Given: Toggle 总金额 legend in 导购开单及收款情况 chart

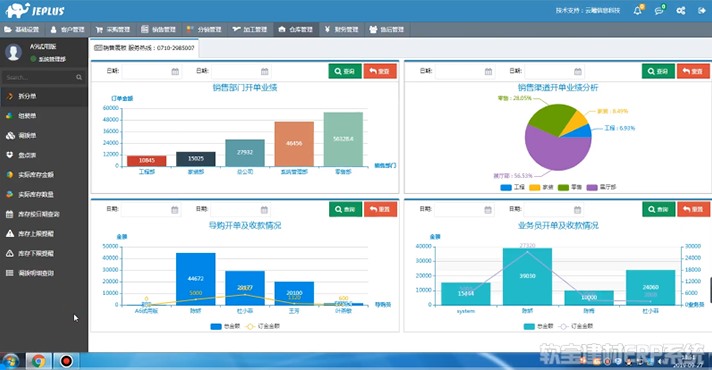Looking at the screenshot, I should tap(225, 326).
